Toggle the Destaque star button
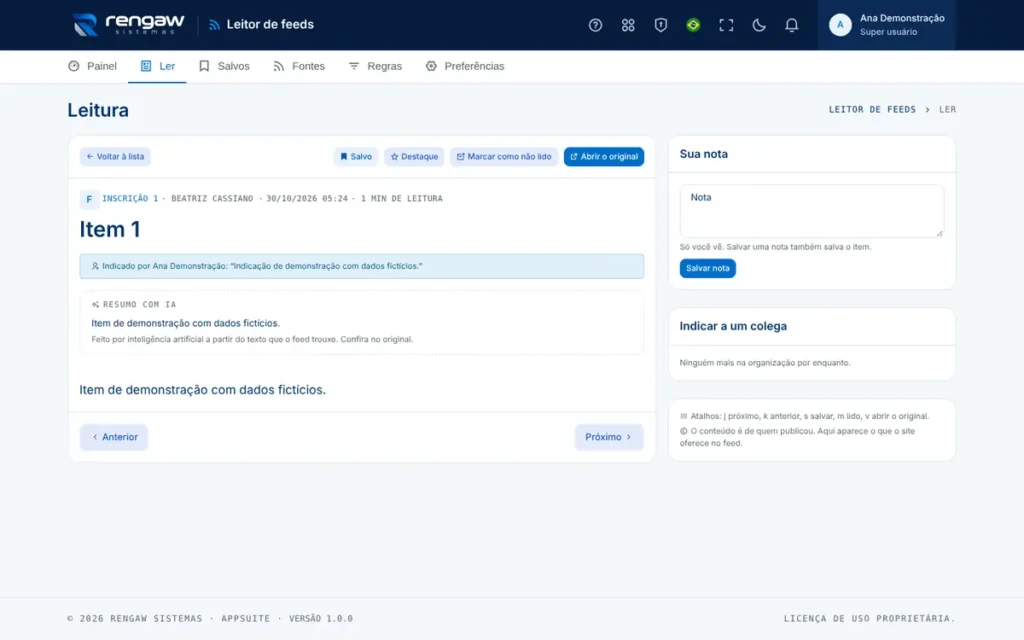The width and height of the screenshot is (1024, 640). pos(414,157)
